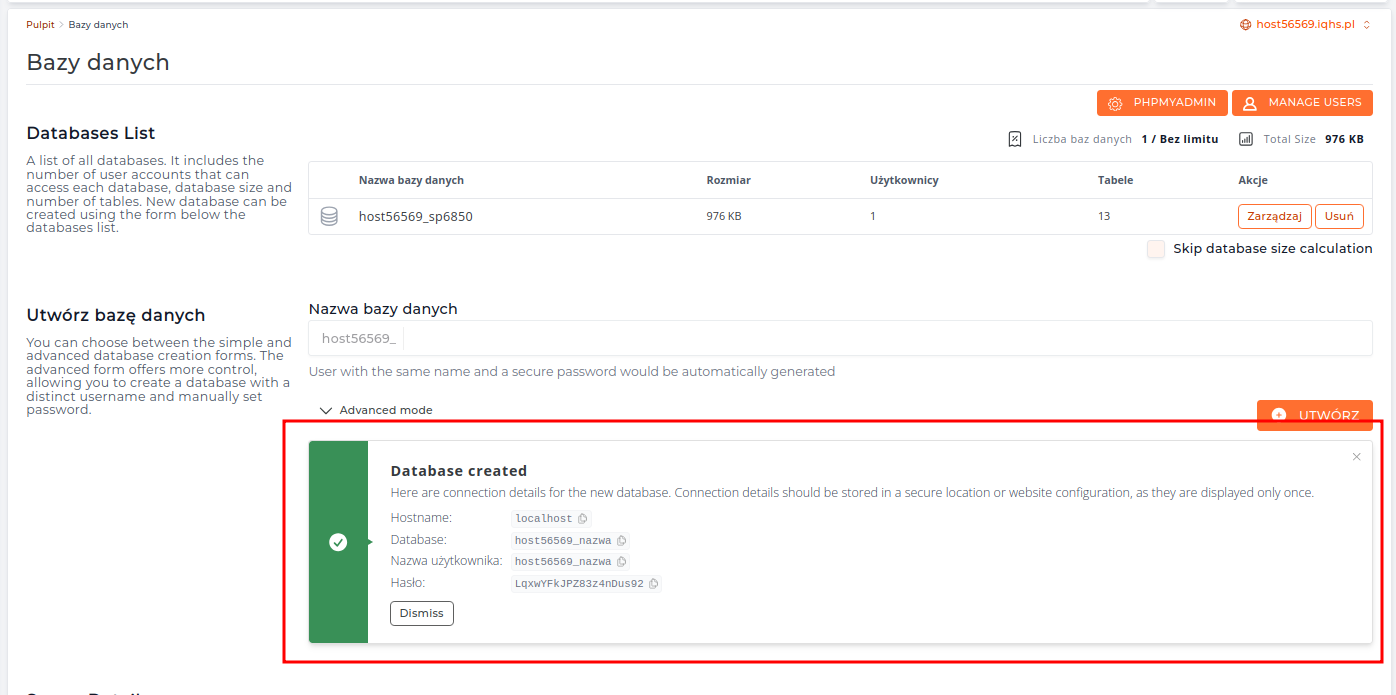Copy the Database name host56569_nazwa

click(621, 541)
